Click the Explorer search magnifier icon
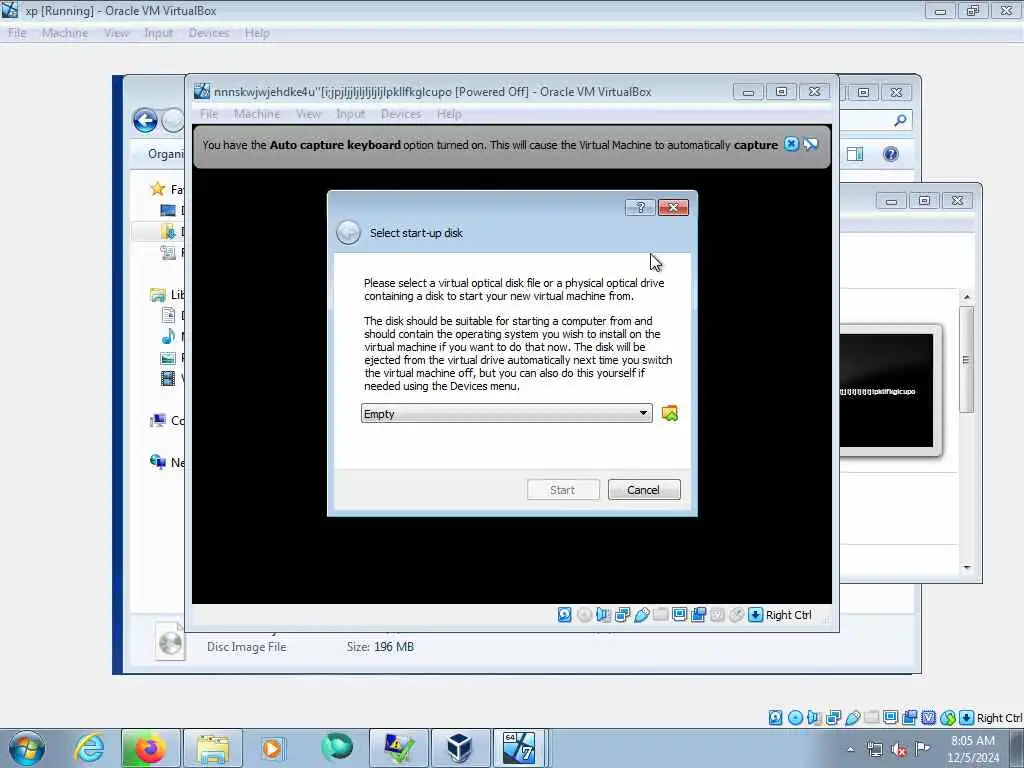Screen dimensions: 1024x768 click(x=900, y=120)
